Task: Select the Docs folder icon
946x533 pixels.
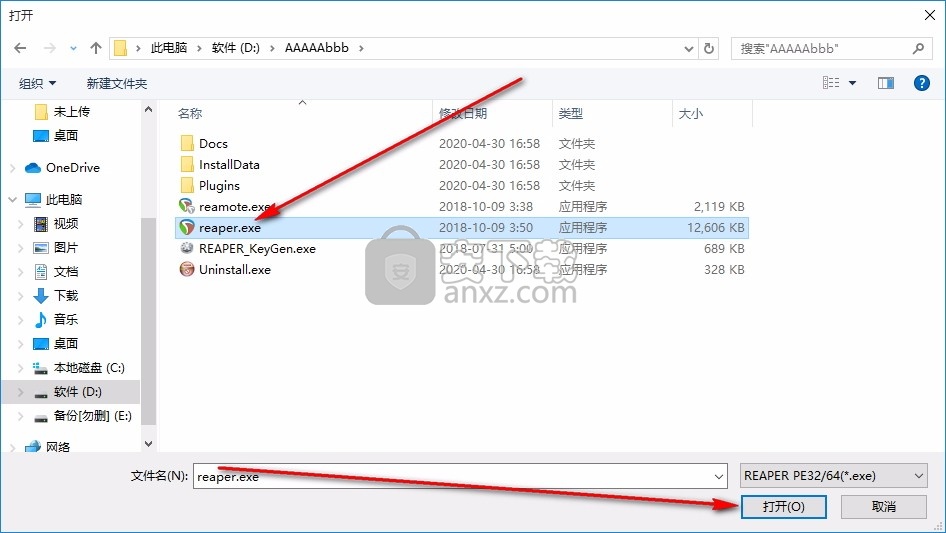Action: tap(187, 144)
